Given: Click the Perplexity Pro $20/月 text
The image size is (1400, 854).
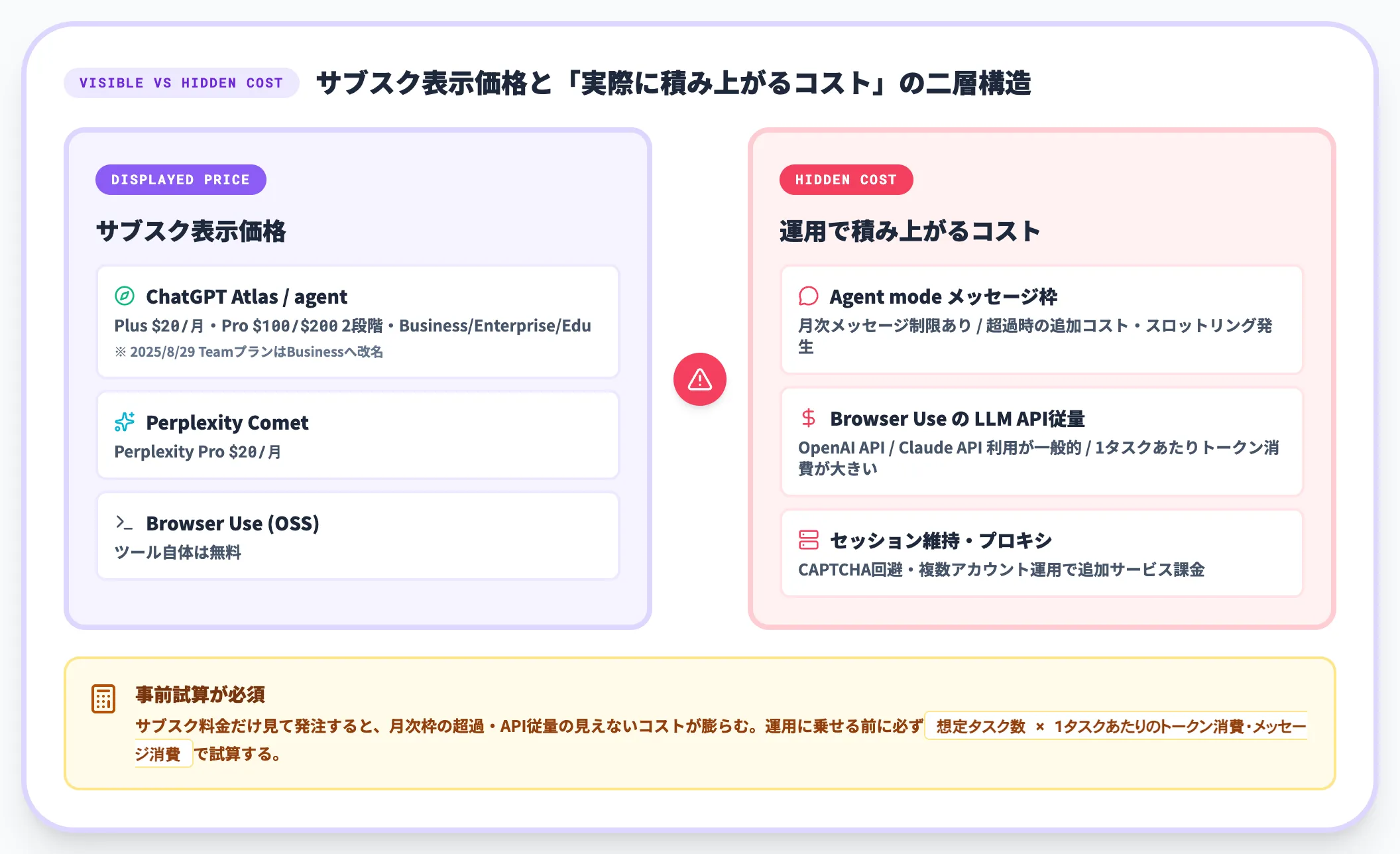Looking at the screenshot, I should click(198, 452).
